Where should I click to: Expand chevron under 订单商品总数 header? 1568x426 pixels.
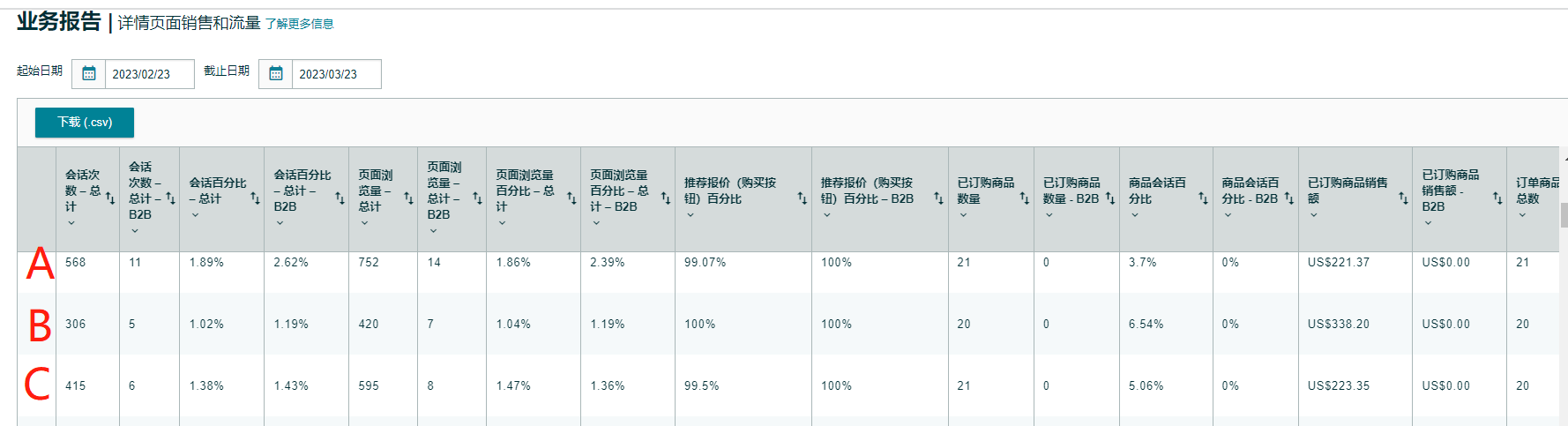coord(1521,215)
